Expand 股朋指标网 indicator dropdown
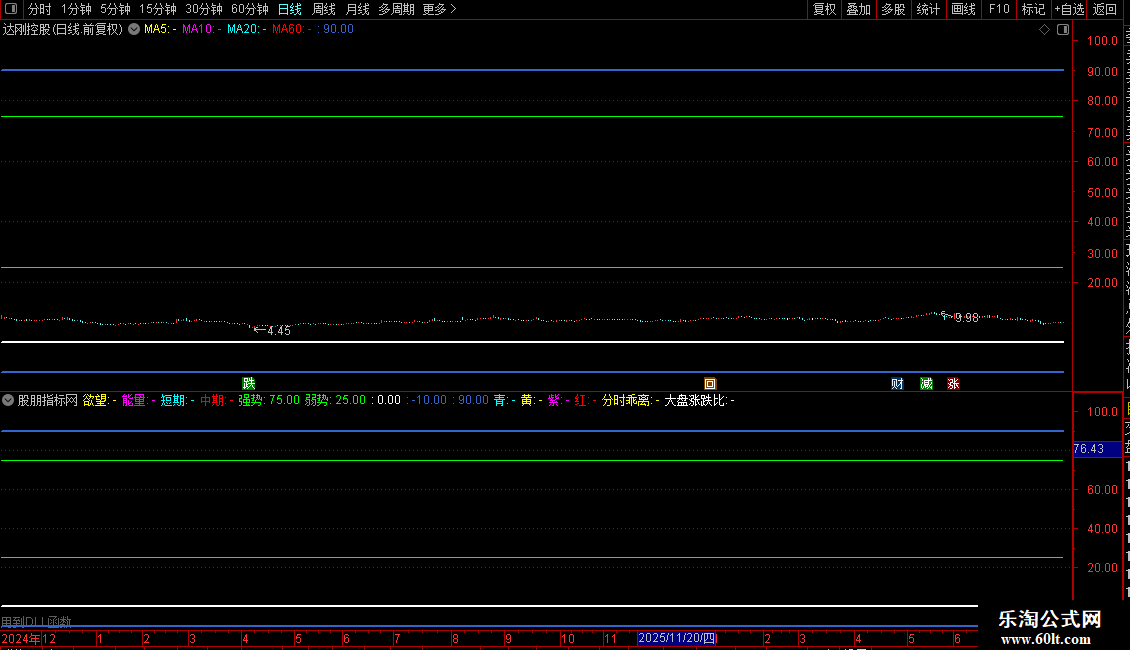 tap(8, 400)
